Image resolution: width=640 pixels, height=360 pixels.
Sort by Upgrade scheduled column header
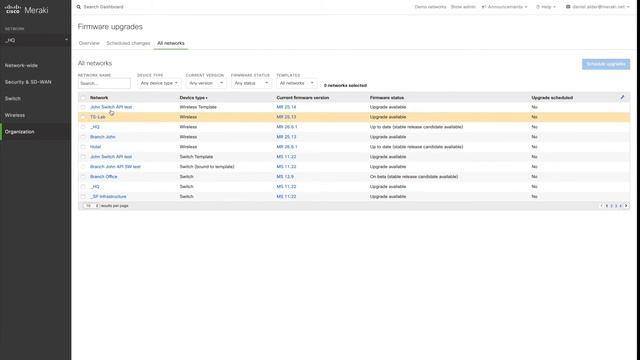[x=552, y=98]
